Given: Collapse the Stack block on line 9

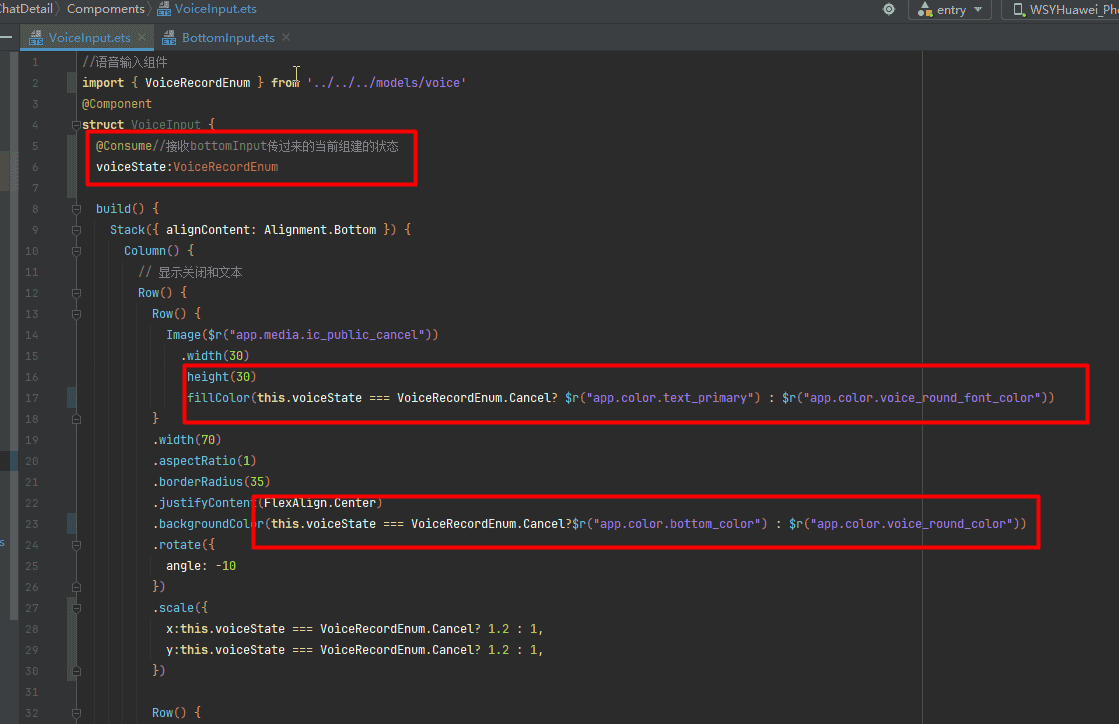Looking at the screenshot, I should [75, 230].
